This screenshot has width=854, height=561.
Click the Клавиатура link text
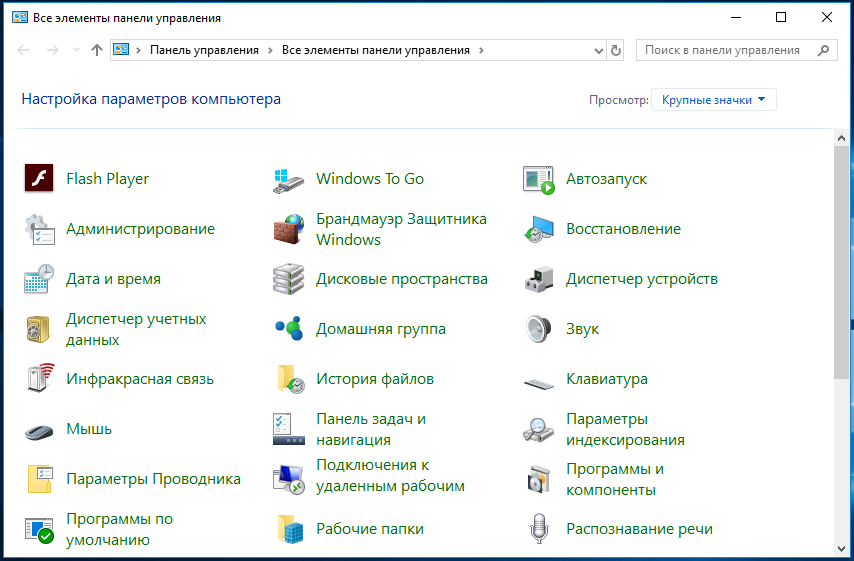click(x=607, y=379)
